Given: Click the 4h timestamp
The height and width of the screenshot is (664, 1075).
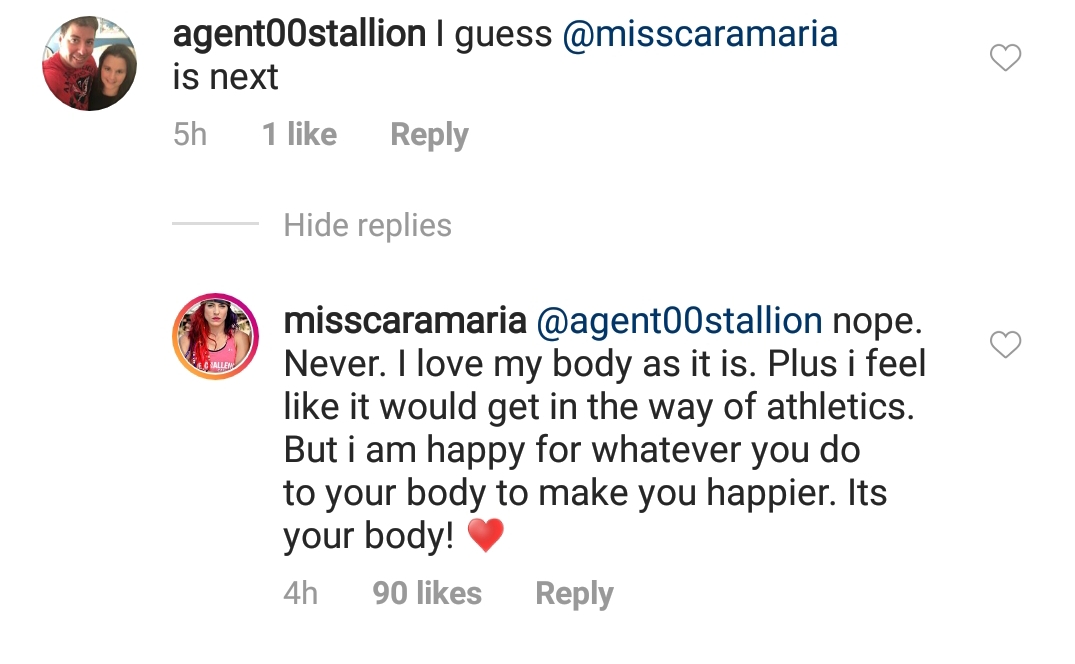Looking at the screenshot, I should point(300,593).
